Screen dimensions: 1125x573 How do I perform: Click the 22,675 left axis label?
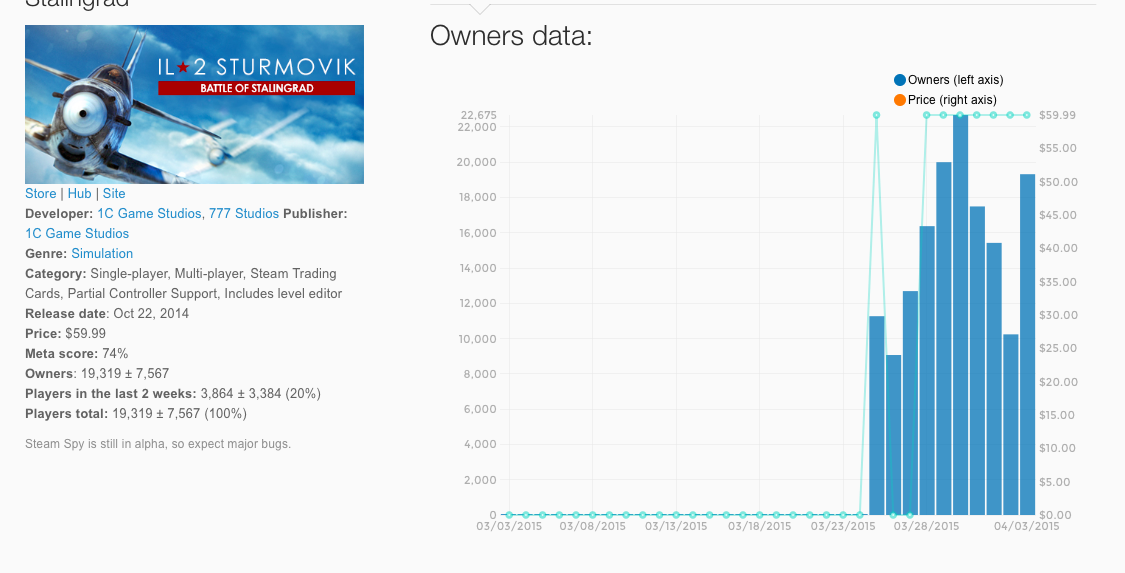(479, 115)
